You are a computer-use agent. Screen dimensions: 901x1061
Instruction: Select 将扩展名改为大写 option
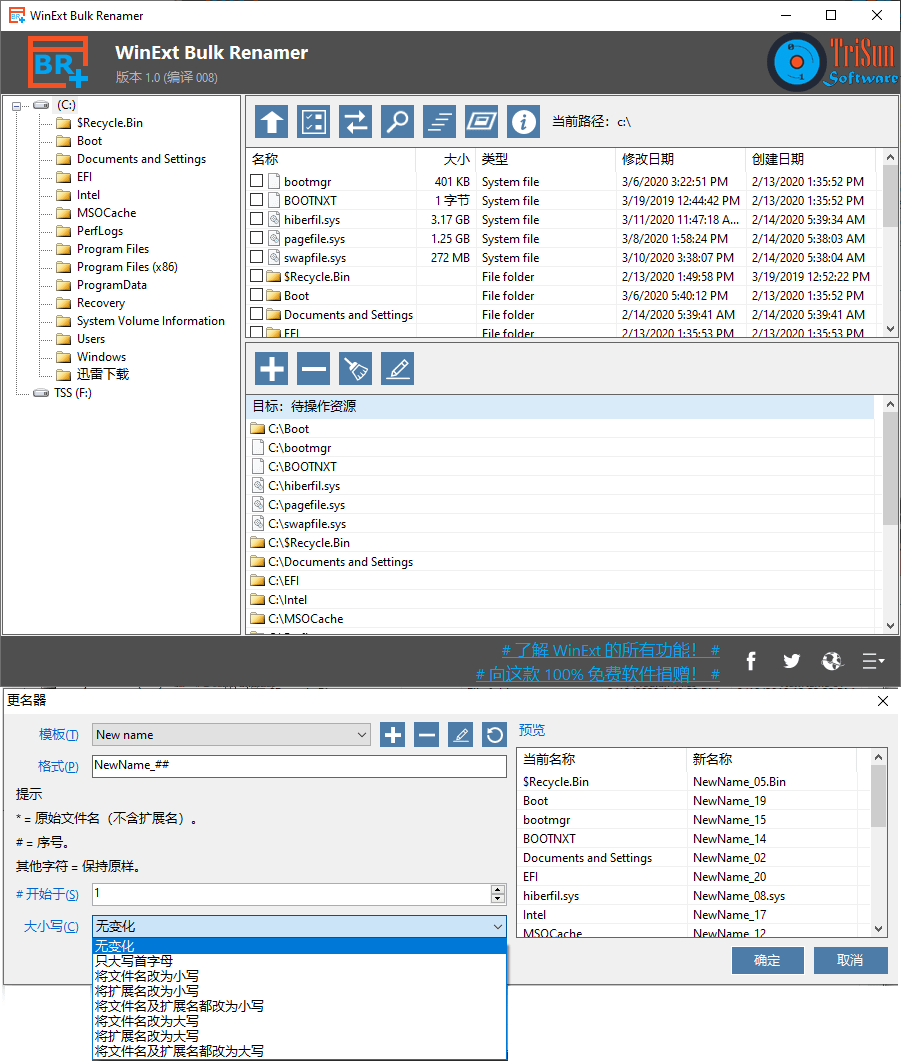click(x=300, y=1036)
